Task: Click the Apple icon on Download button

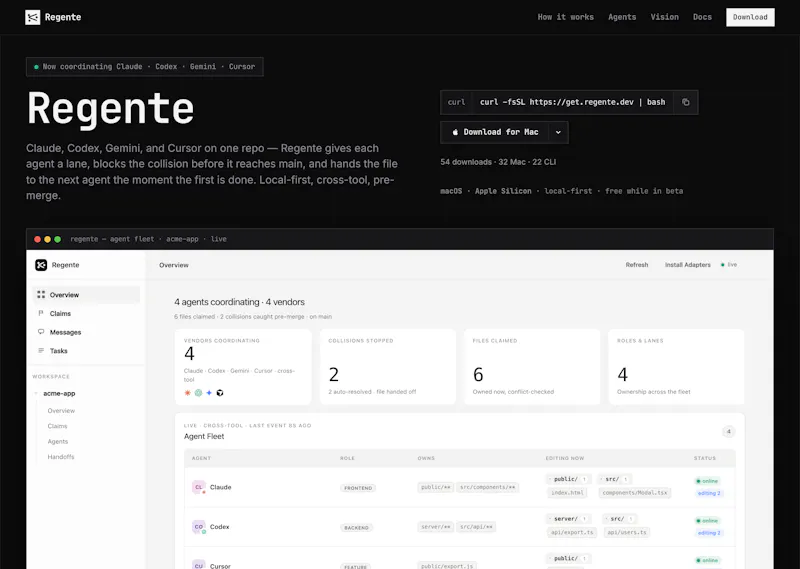Action: pos(455,132)
